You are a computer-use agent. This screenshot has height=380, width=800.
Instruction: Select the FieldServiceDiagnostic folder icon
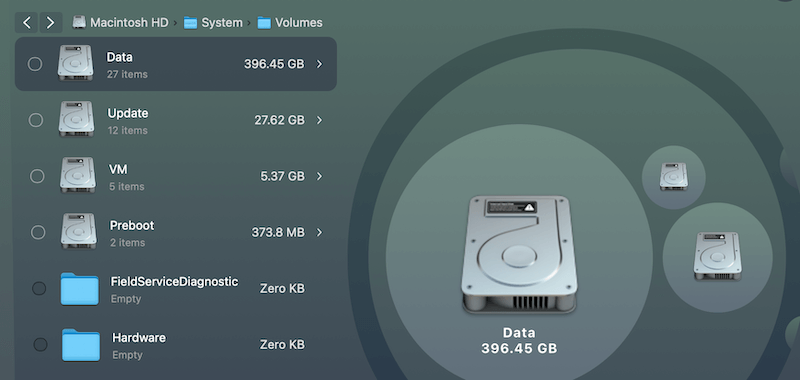pos(80,289)
